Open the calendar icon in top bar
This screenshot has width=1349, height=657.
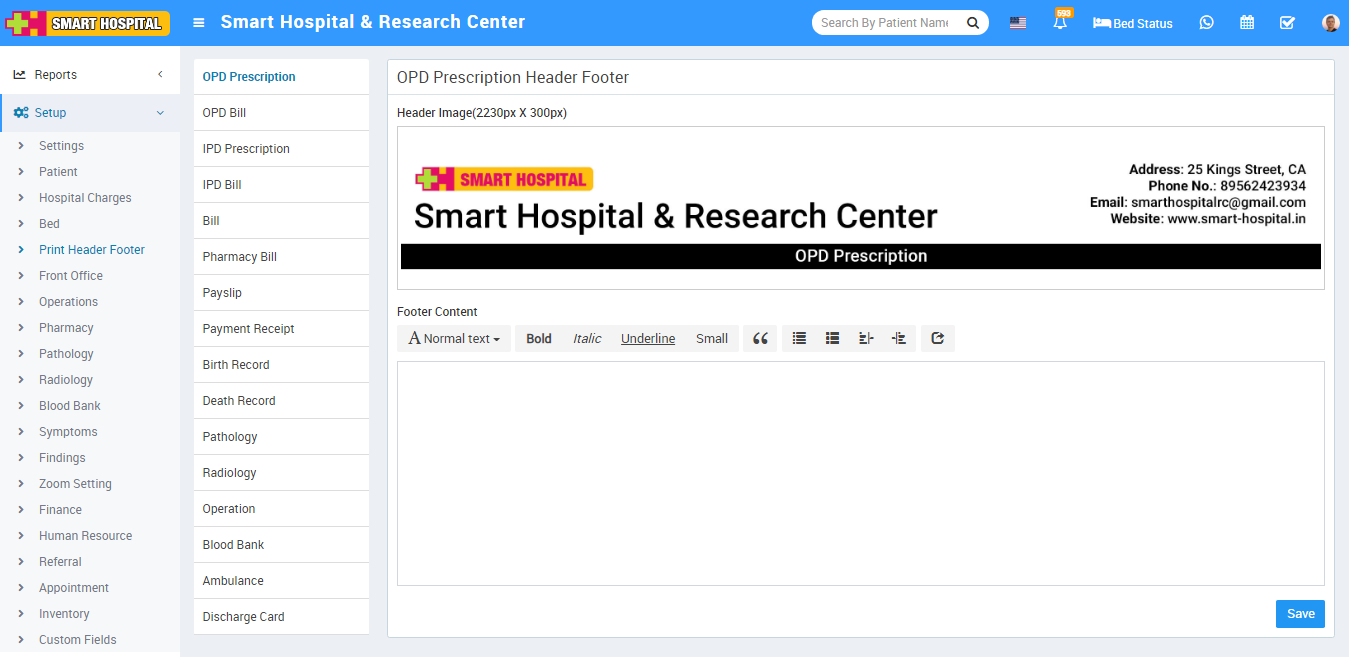click(1247, 23)
